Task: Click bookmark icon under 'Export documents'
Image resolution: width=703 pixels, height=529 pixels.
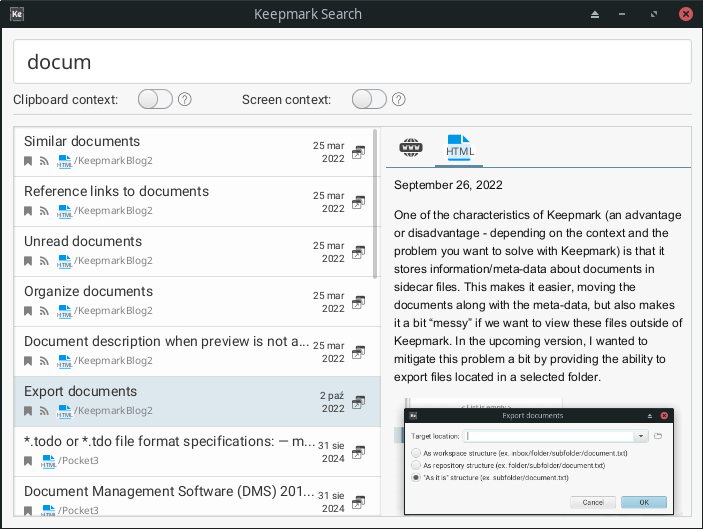Action: [28, 411]
